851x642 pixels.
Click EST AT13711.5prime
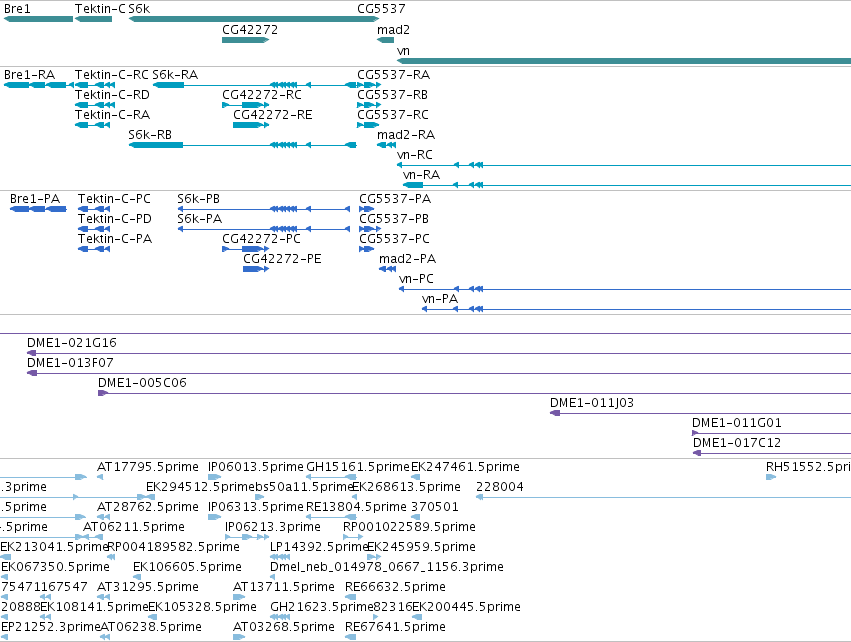284,588
